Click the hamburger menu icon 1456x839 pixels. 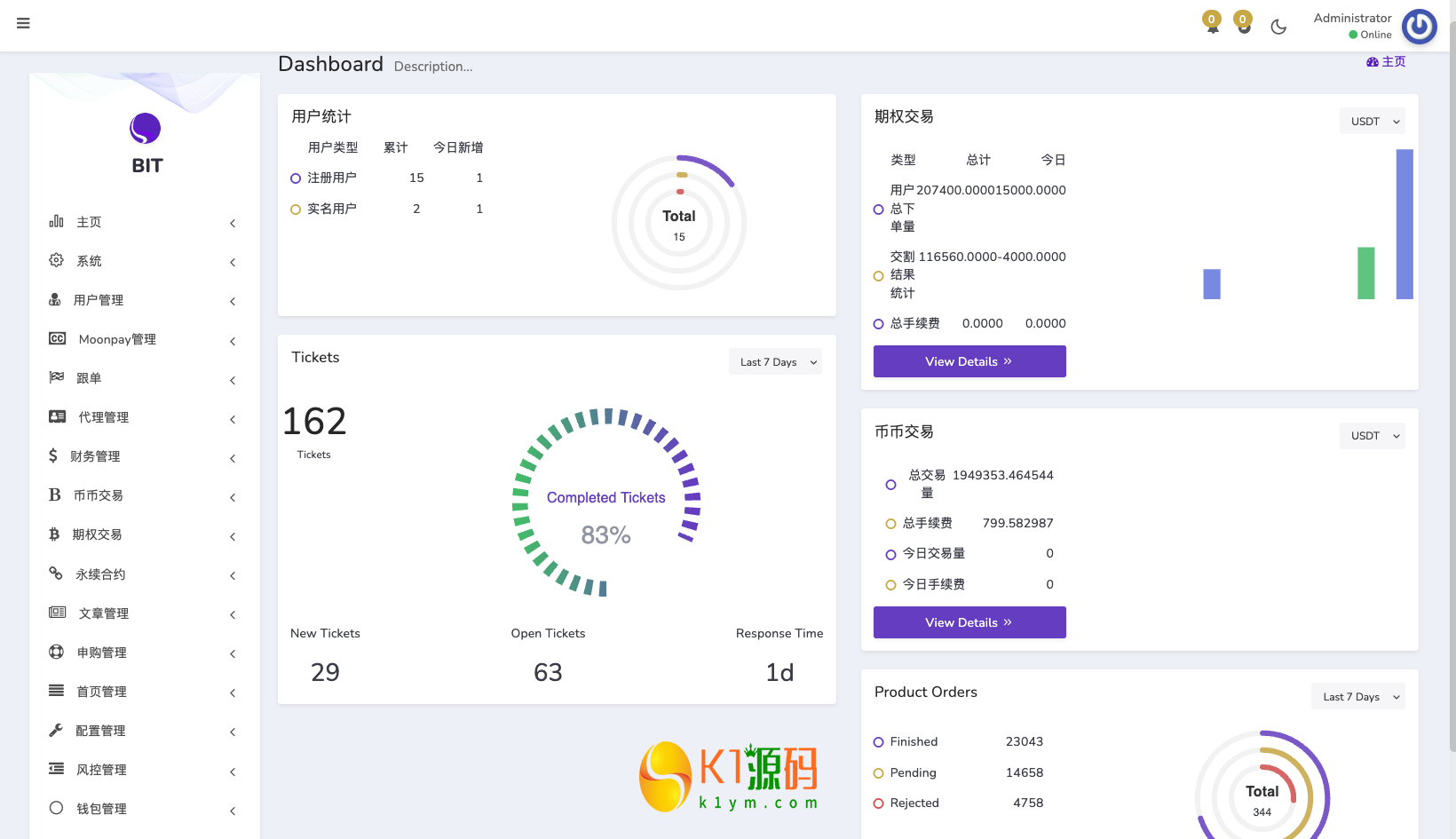(x=23, y=23)
